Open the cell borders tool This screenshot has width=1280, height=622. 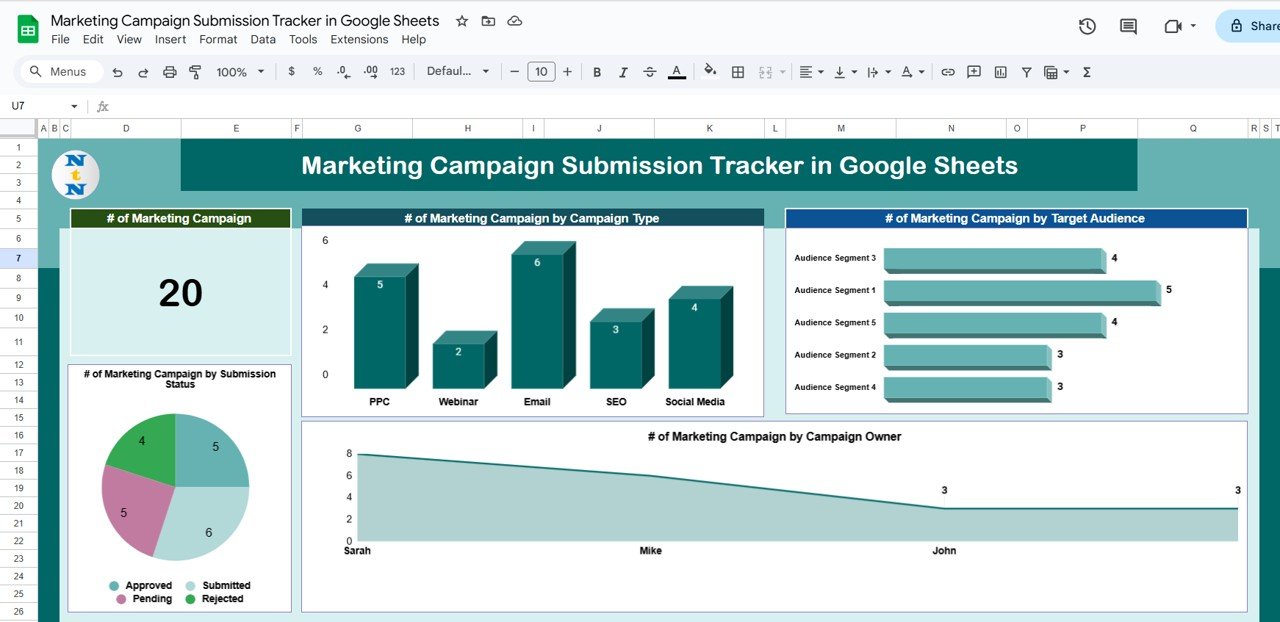click(738, 72)
